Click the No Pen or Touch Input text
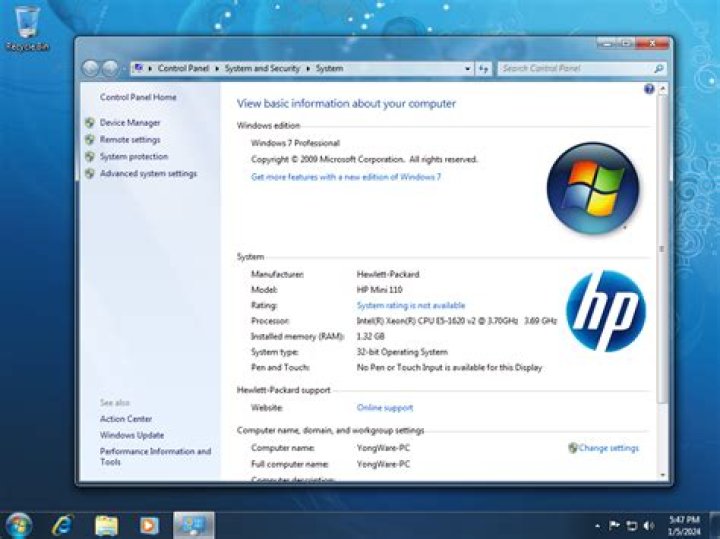The image size is (720, 539). pos(449,368)
